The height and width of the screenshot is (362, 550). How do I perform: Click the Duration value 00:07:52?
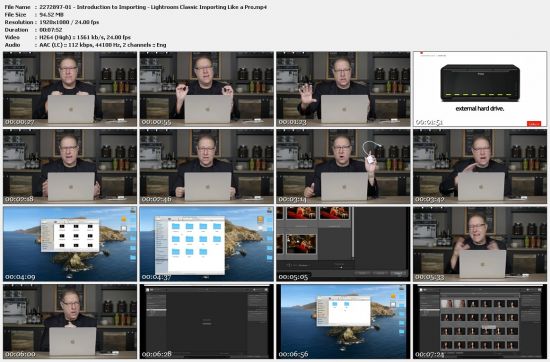tap(51, 30)
